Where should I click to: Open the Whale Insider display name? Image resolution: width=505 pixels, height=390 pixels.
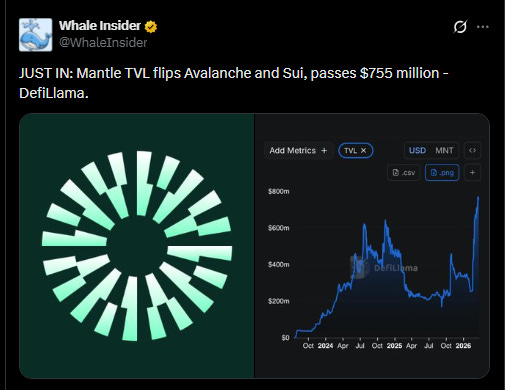click(100, 26)
